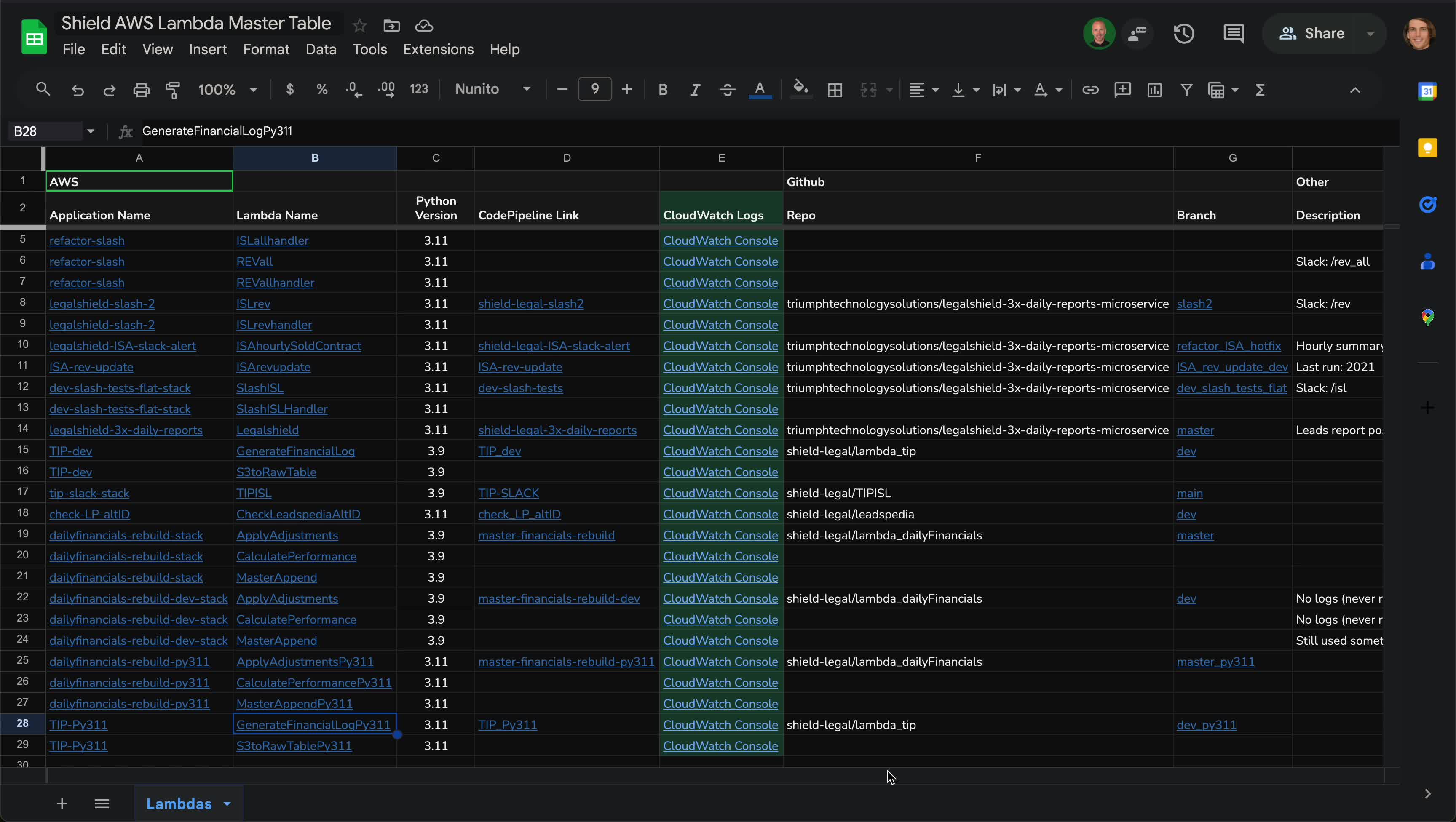The width and height of the screenshot is (1456, 822).
Task: Toggle strikethrough formatting
Action: pos(727,90)
